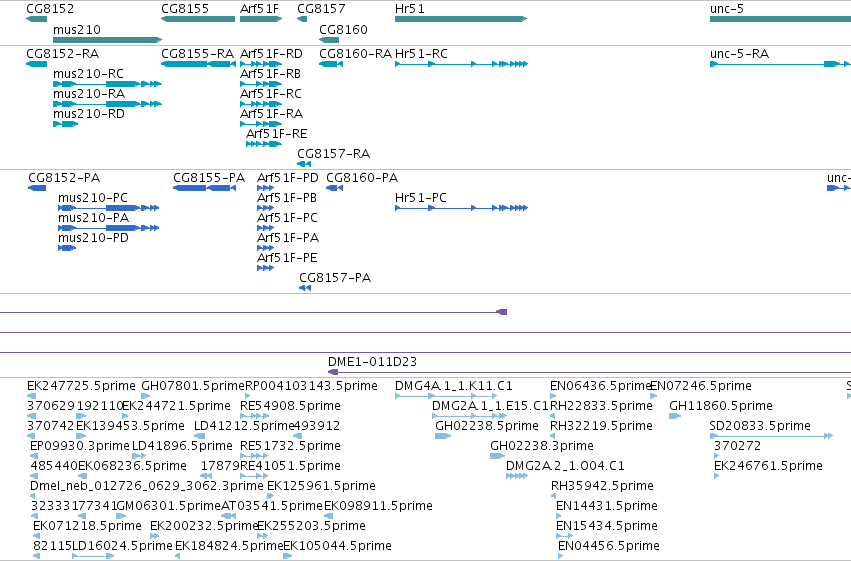Image resolution: width=851 pixels, height=561 pixels.
Task: Click the SD20833.5prime EST label
Action: point(760,426)
